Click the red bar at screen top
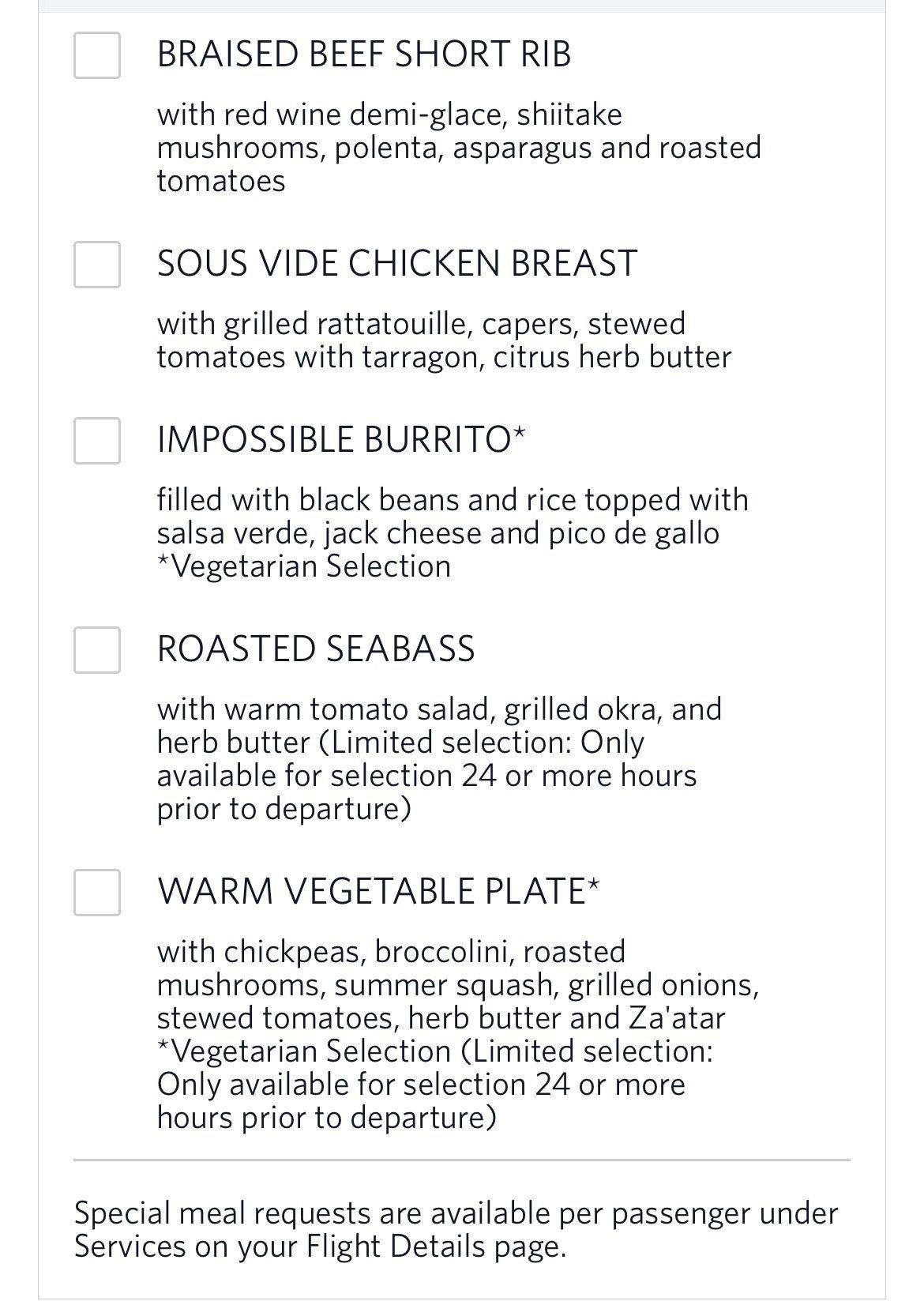Image resolution: width=924 pixels, height=1301 pixels. coord(462,4)
